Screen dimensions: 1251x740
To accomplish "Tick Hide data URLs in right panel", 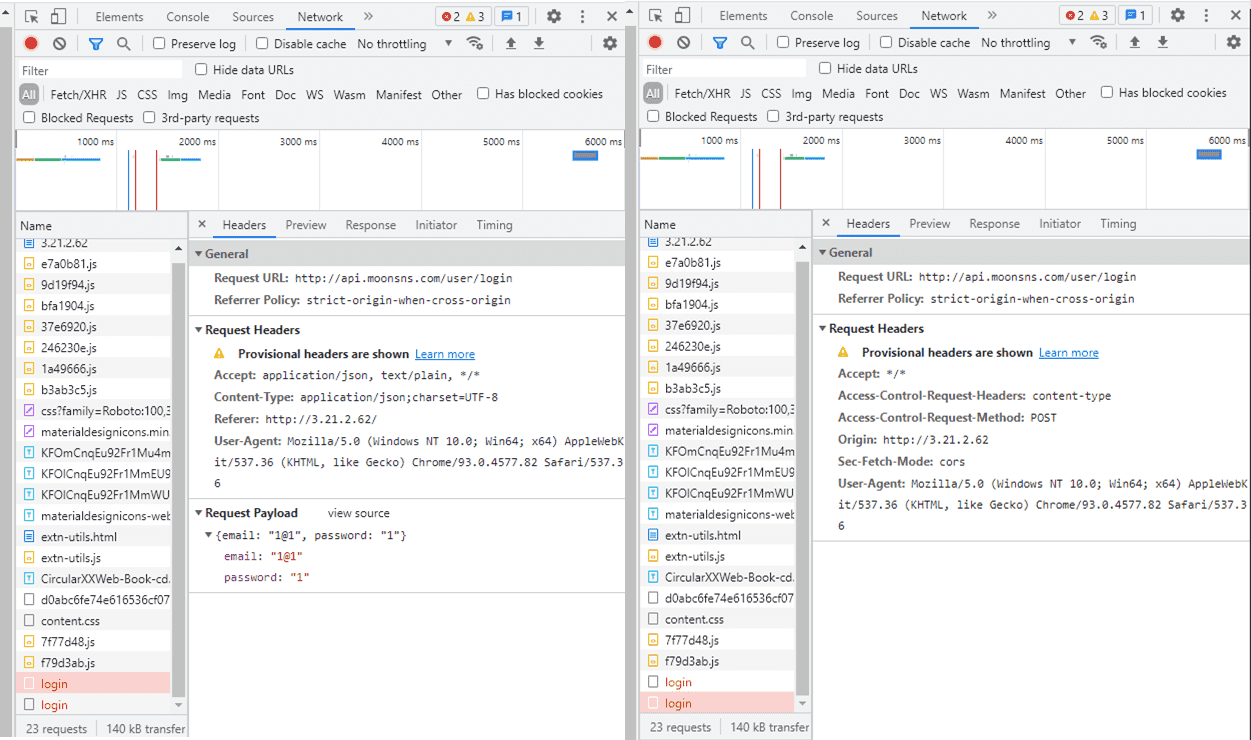I will 825,69.
